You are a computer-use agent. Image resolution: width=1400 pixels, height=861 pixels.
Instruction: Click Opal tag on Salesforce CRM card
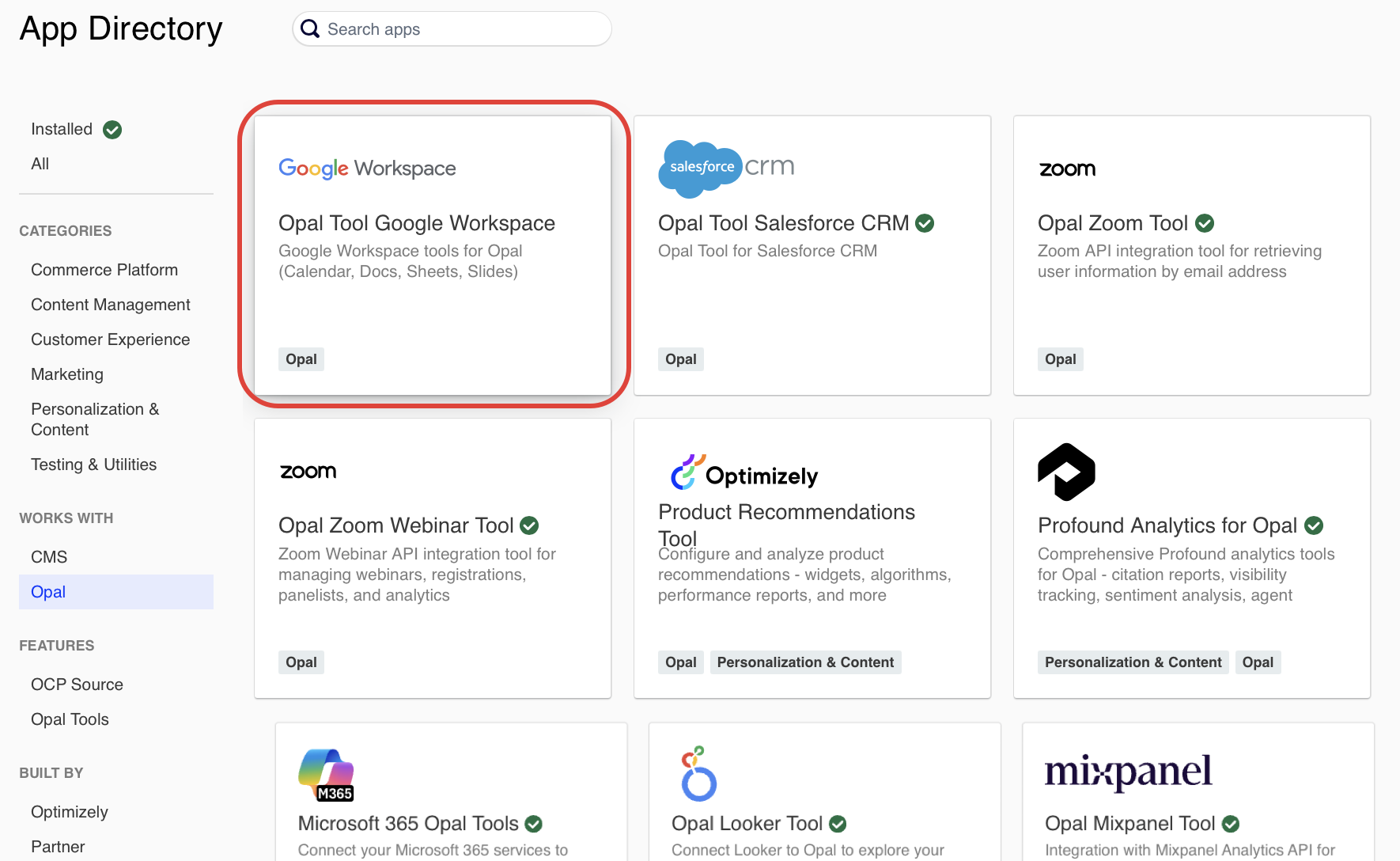tap(681, 359)
